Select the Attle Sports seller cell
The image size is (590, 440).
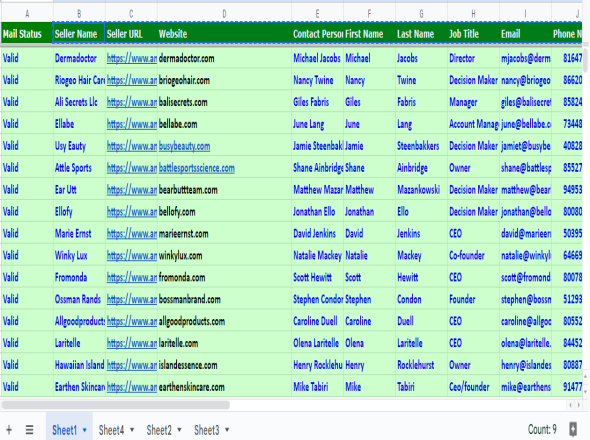pos(79,167)
